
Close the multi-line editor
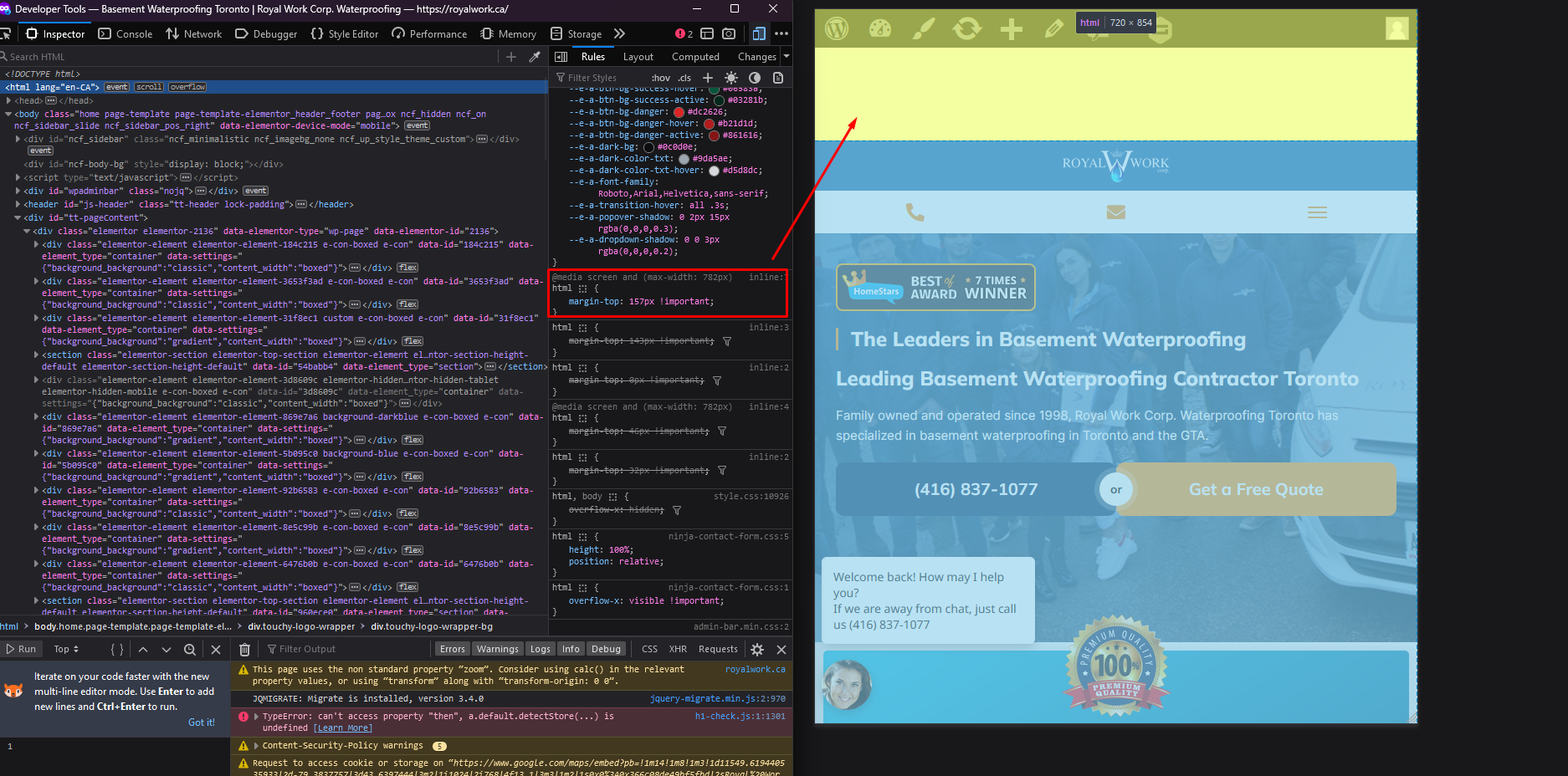coord(216,649)
